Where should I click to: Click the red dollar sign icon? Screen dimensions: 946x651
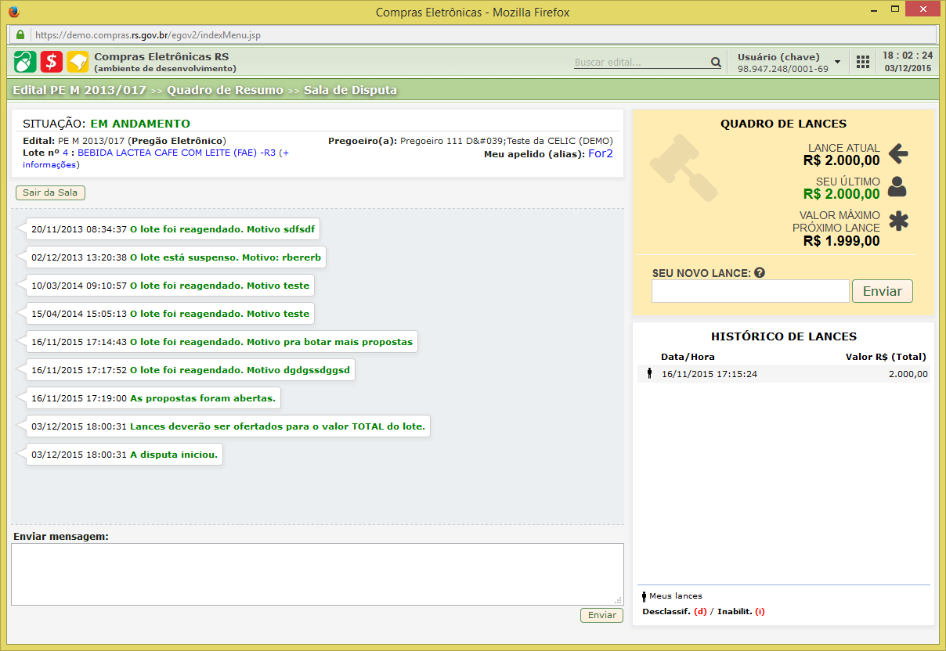(51, 62)
